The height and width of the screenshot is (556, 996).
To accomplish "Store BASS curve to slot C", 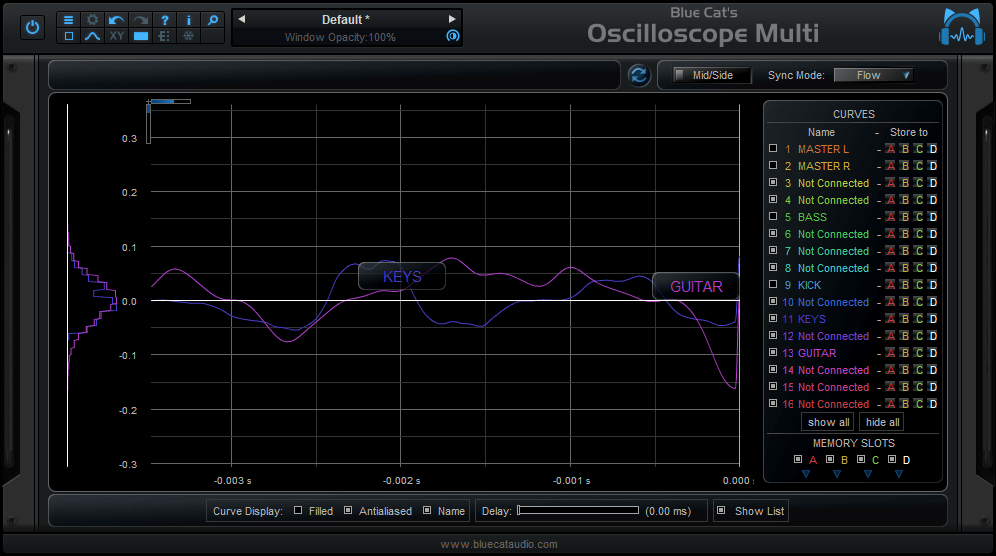I will click(919, 217).
